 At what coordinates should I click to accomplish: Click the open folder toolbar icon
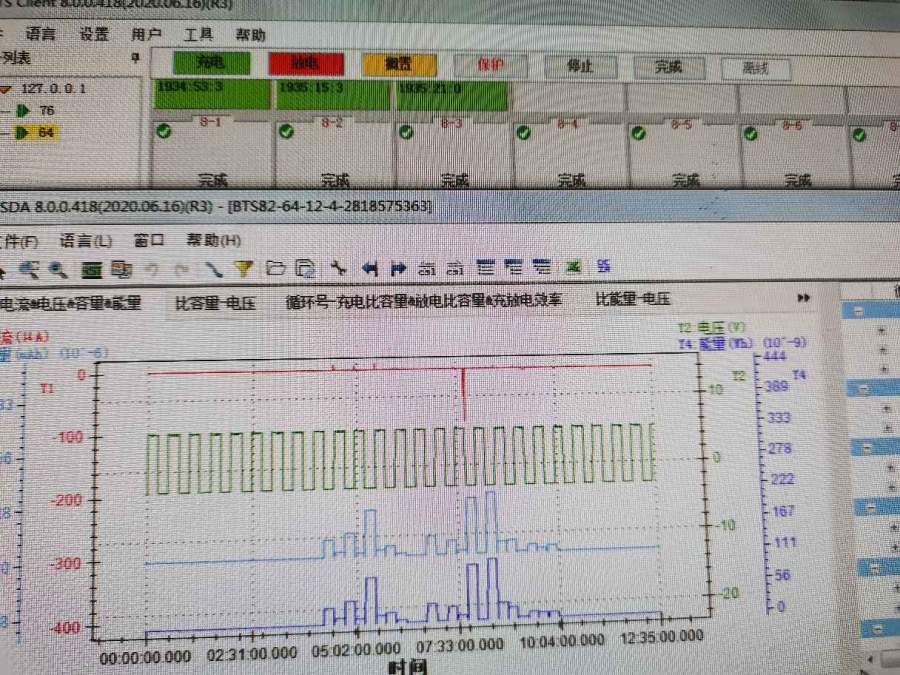tap(275, 268)
